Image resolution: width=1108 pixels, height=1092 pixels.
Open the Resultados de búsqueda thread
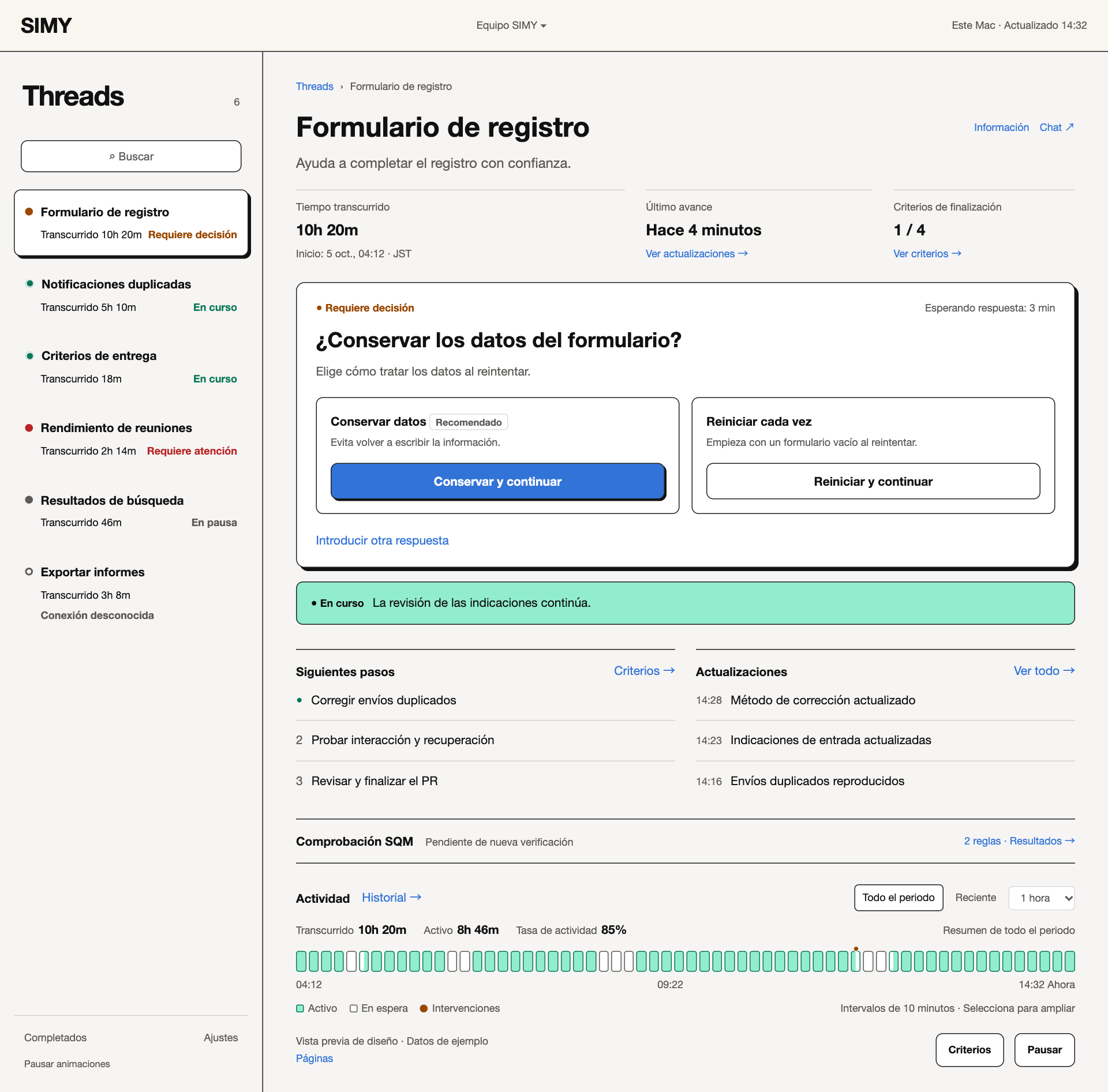(x=131, y=511)
